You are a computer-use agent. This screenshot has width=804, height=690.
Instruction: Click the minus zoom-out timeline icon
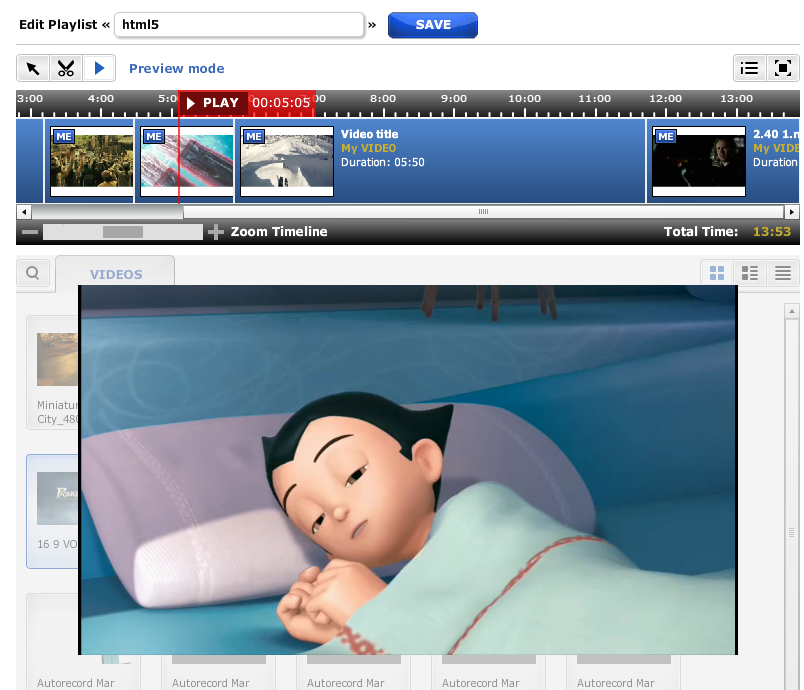pyautogui.click(x=30, y=232)
